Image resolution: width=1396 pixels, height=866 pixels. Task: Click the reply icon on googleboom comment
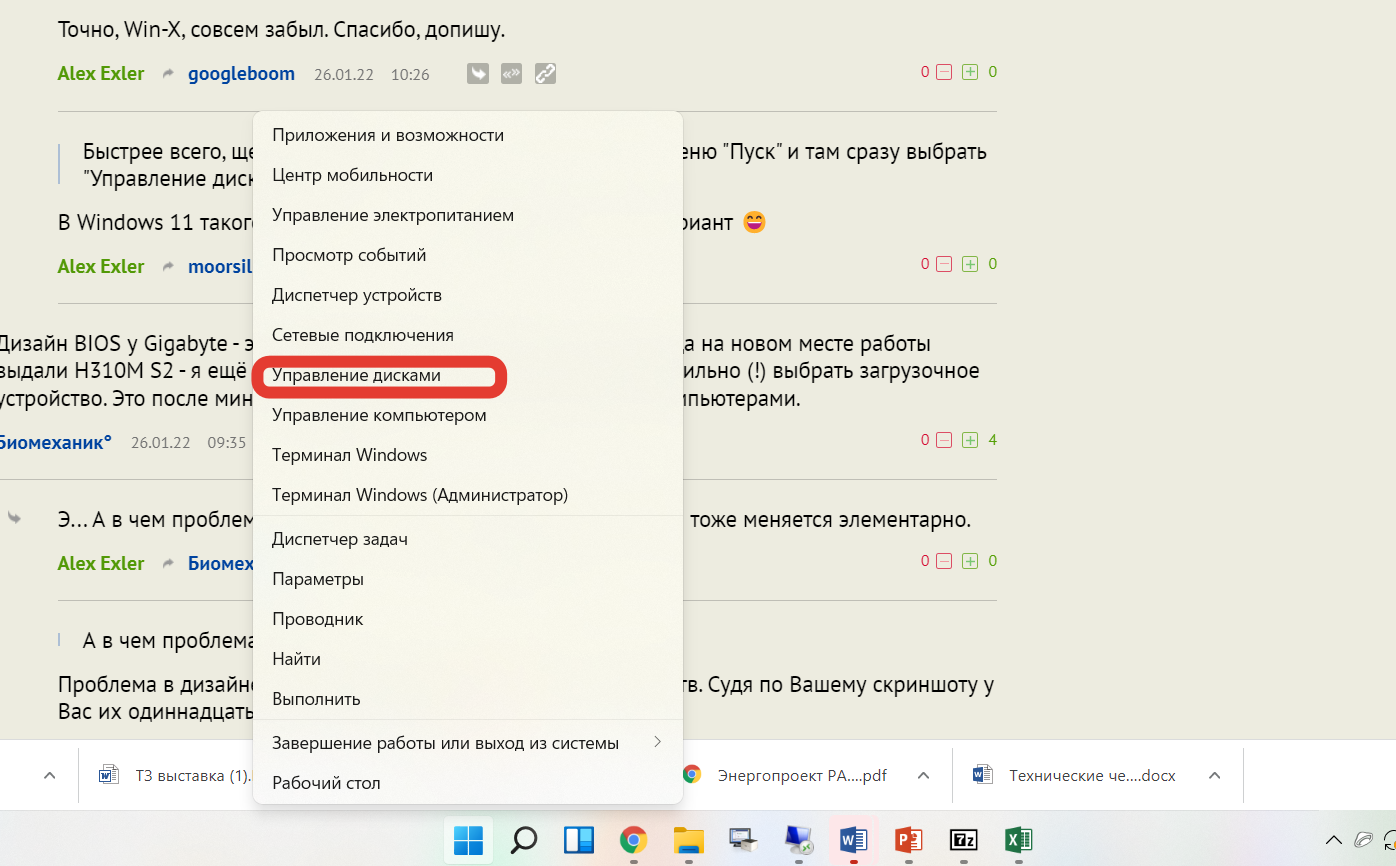[x=478, y=73]
